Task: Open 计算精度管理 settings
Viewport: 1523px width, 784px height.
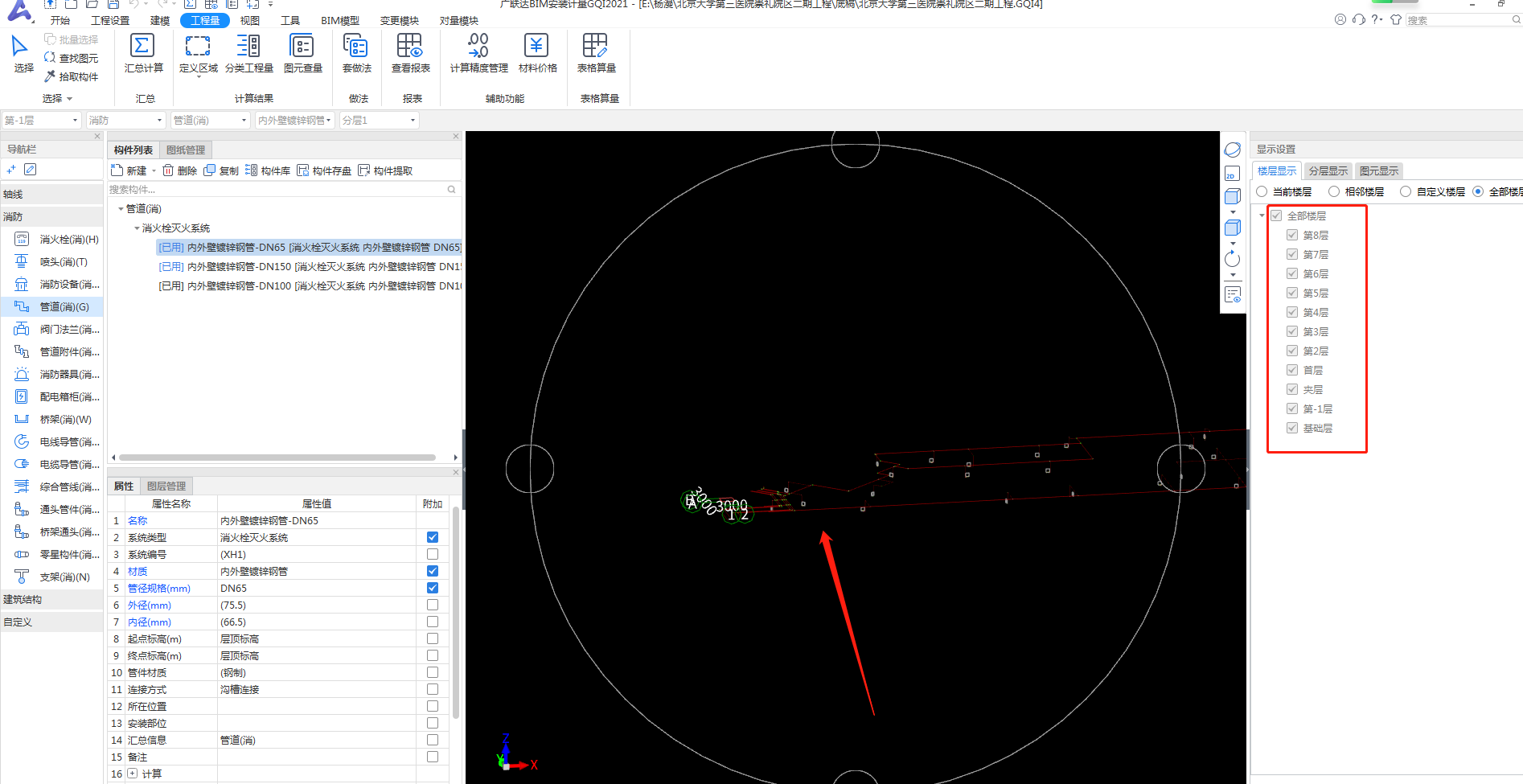Action: 478,46
